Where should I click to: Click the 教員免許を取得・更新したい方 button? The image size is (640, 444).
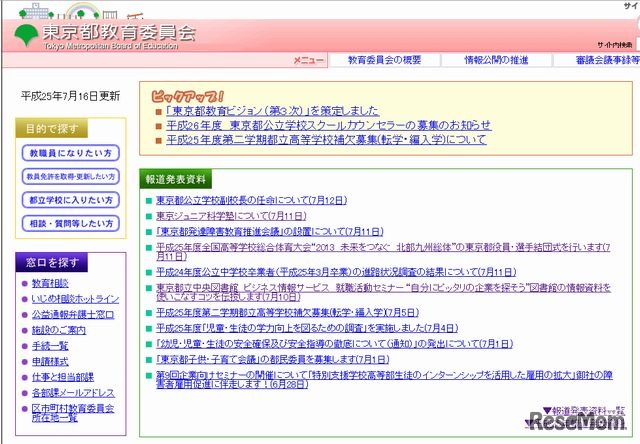tap(71, 176)
